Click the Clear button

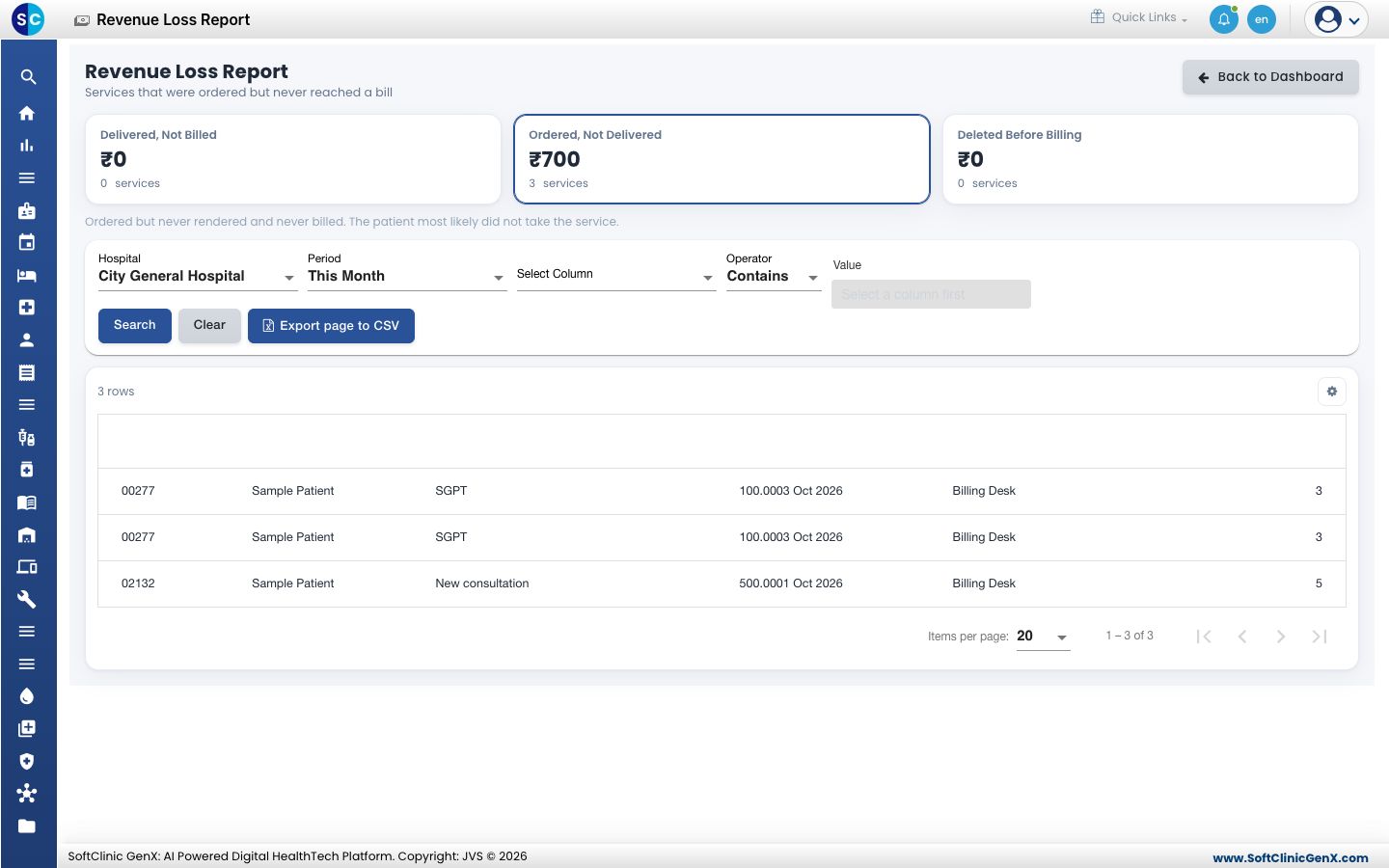coord(209,326)
